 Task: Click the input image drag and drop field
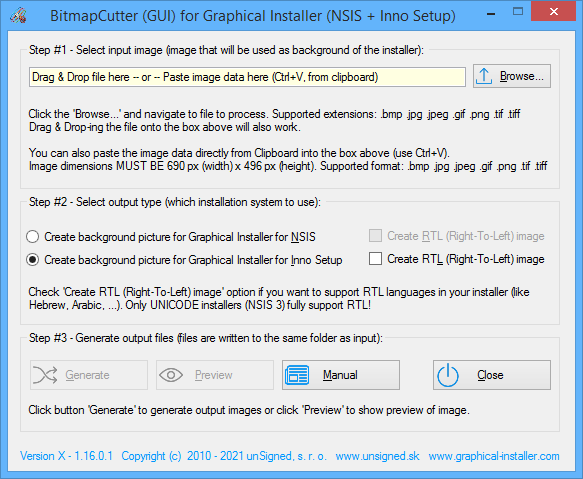click(247, 77)
